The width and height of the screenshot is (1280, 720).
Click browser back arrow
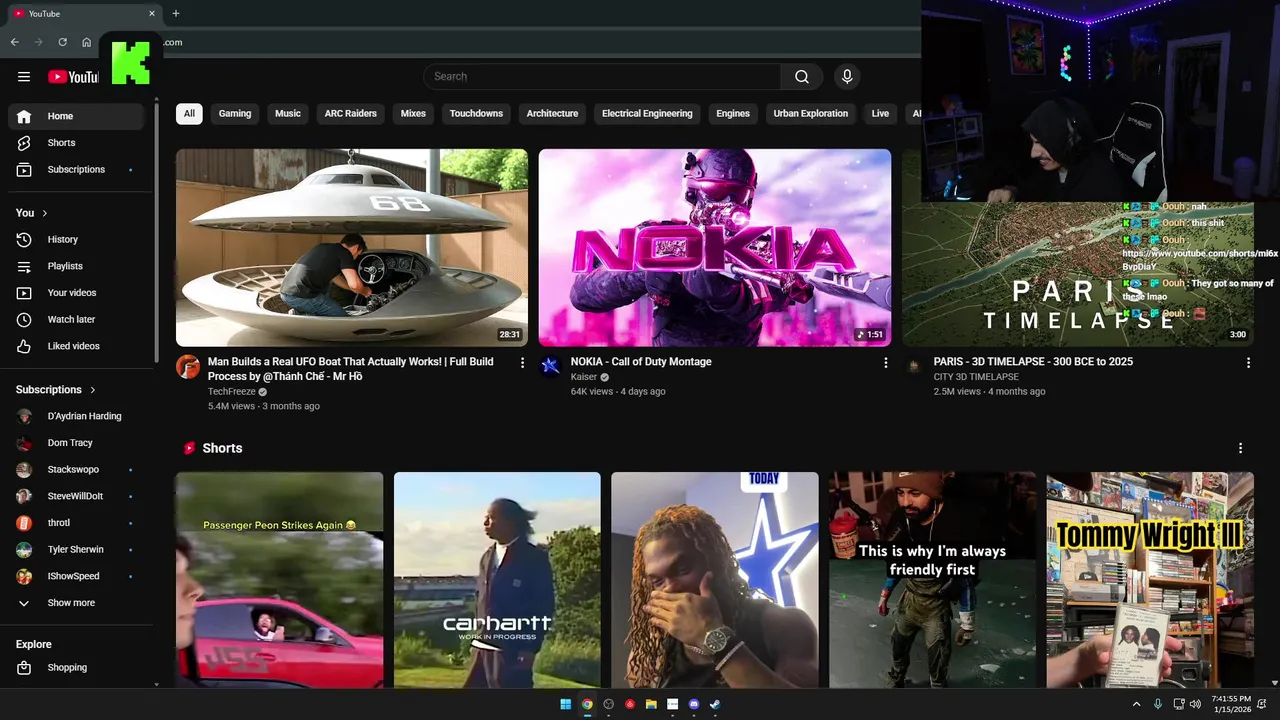(14, 42)
